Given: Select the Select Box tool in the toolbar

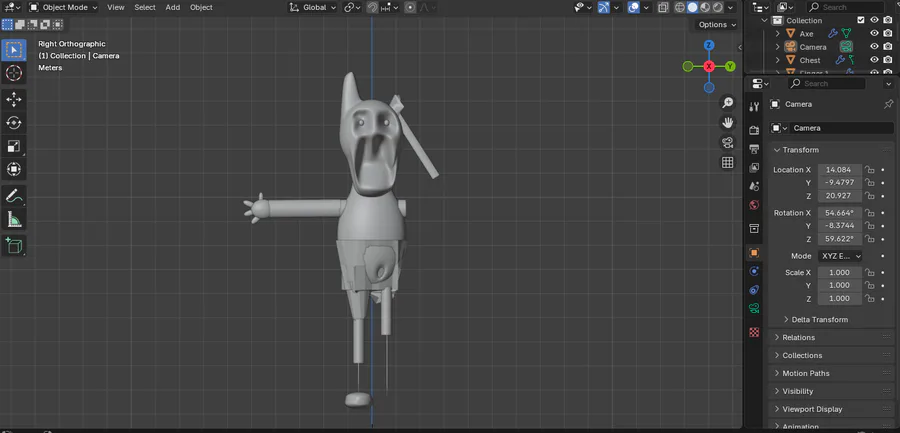Looking at the screenshot, I should pyautogui.click(x=14, y=50).
